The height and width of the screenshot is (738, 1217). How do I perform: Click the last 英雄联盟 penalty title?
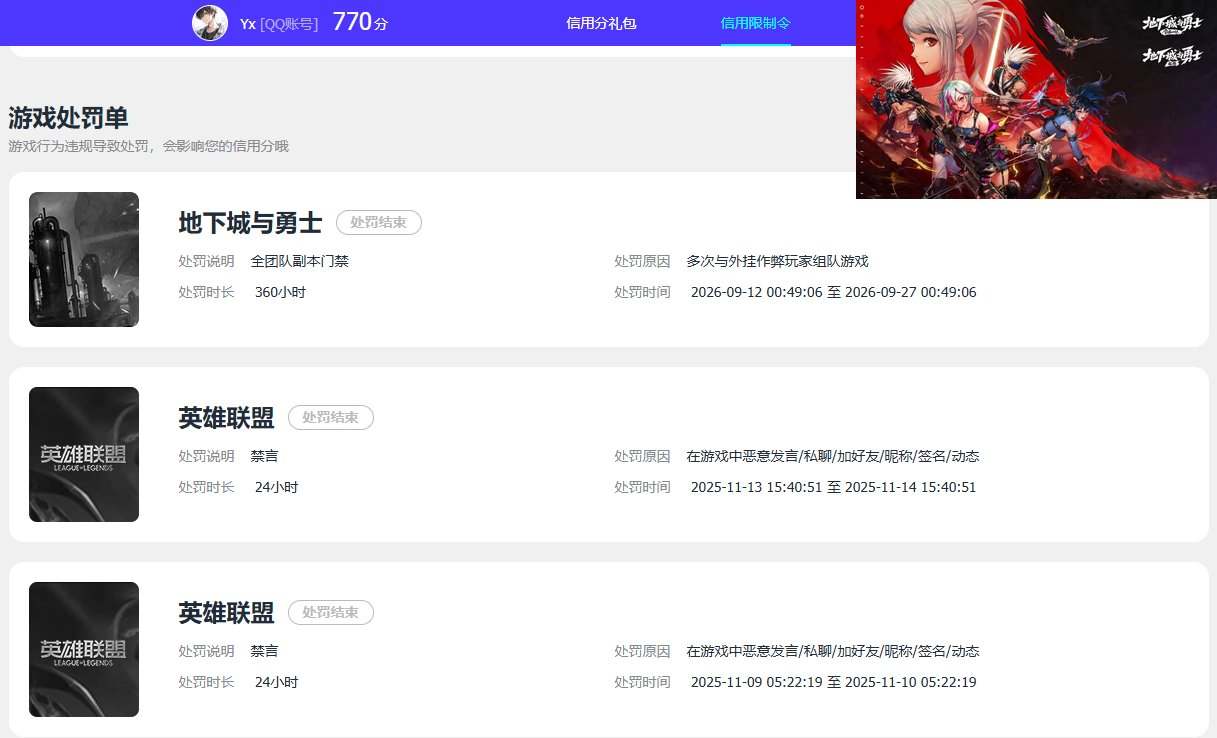point(226,612)
